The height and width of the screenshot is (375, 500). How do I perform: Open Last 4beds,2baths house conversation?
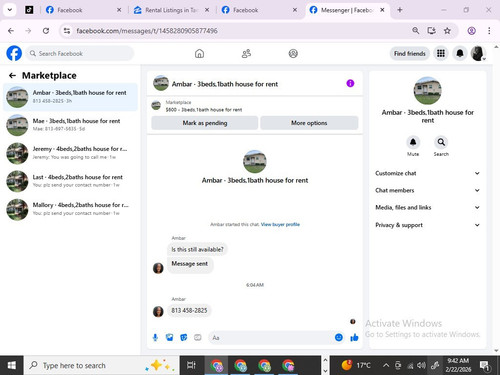point(70,181)
